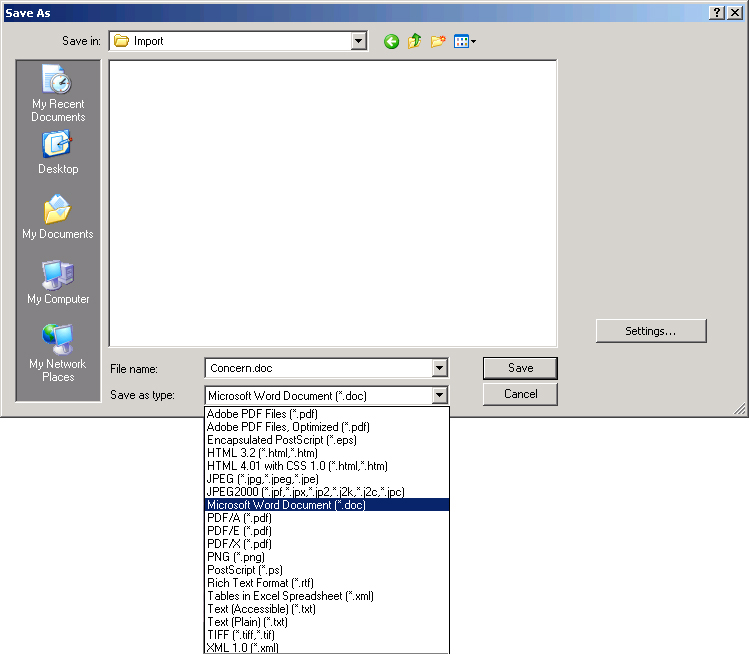Screen dimensions: 749x655
Task: Choose Rich Text Format (*.rtf)
Action: (327, 583)
